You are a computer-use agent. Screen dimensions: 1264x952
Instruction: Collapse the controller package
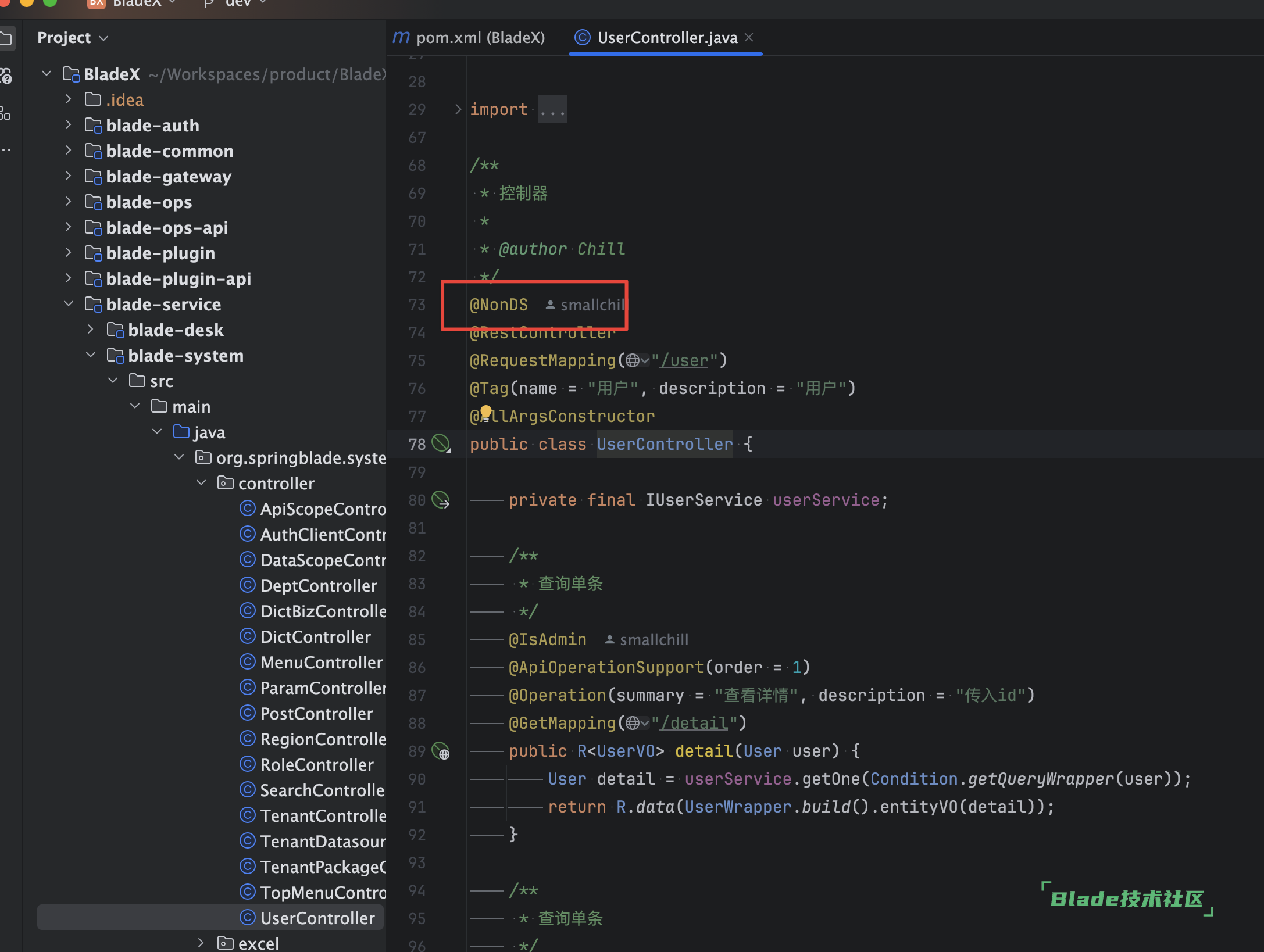pyautogui.click(x=201, y=483)
